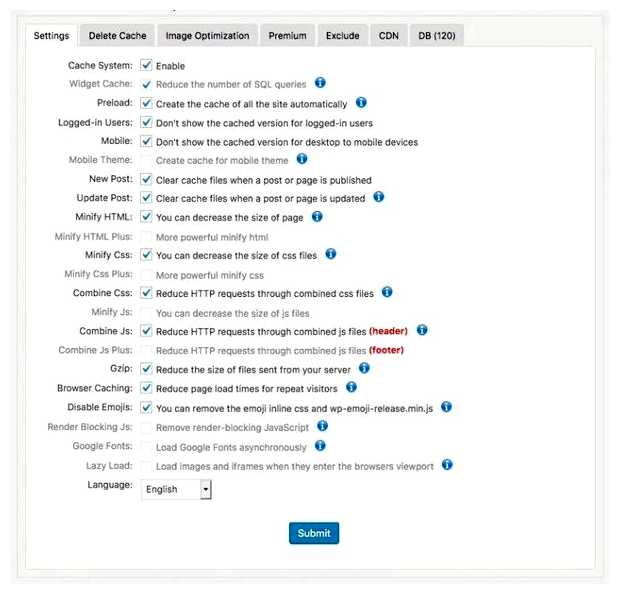
Task: Go to the CDN tab
Action: (389, 36)
